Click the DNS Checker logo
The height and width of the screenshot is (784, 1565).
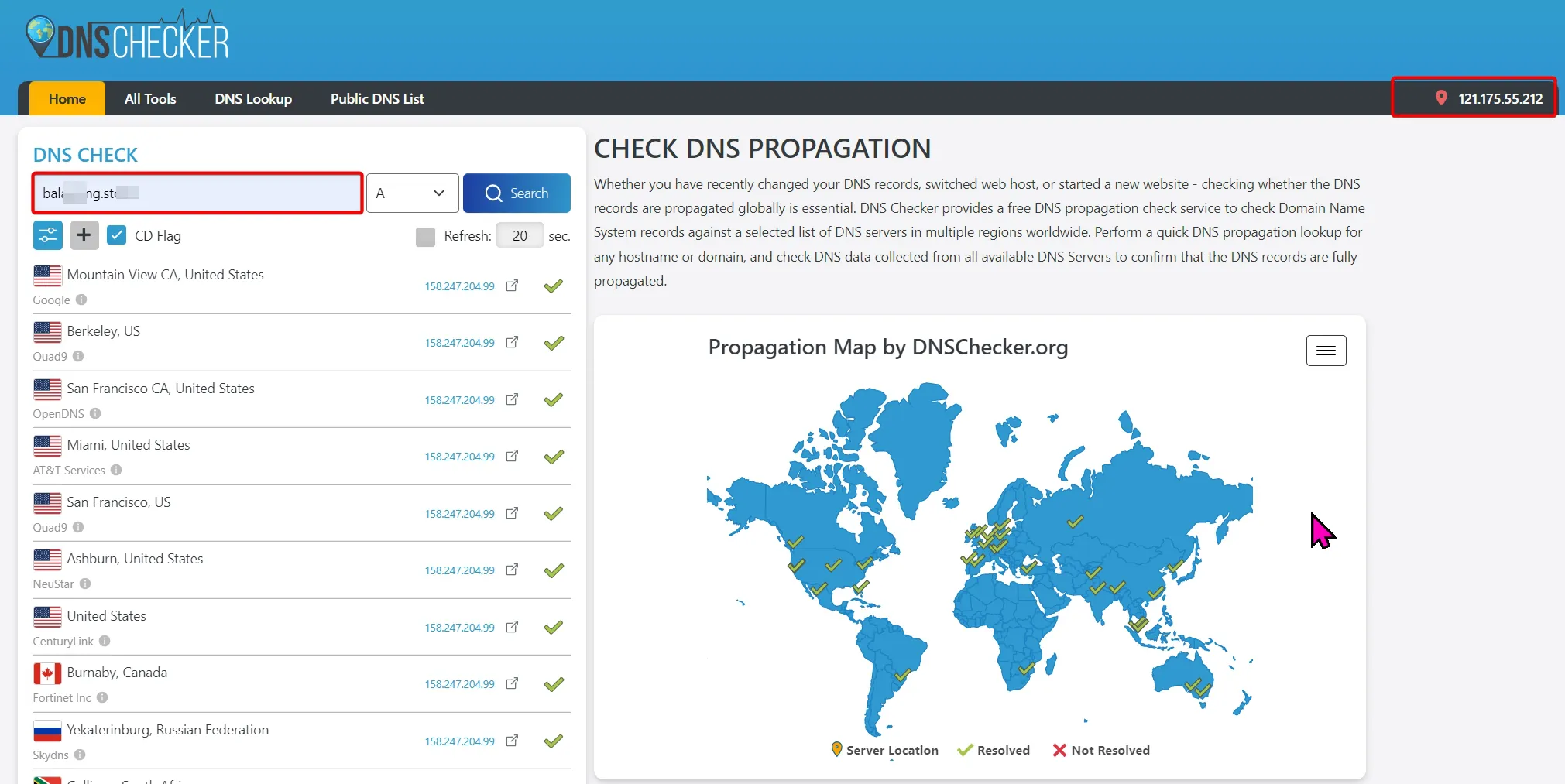pyautogui.click(x=128, y=36)
